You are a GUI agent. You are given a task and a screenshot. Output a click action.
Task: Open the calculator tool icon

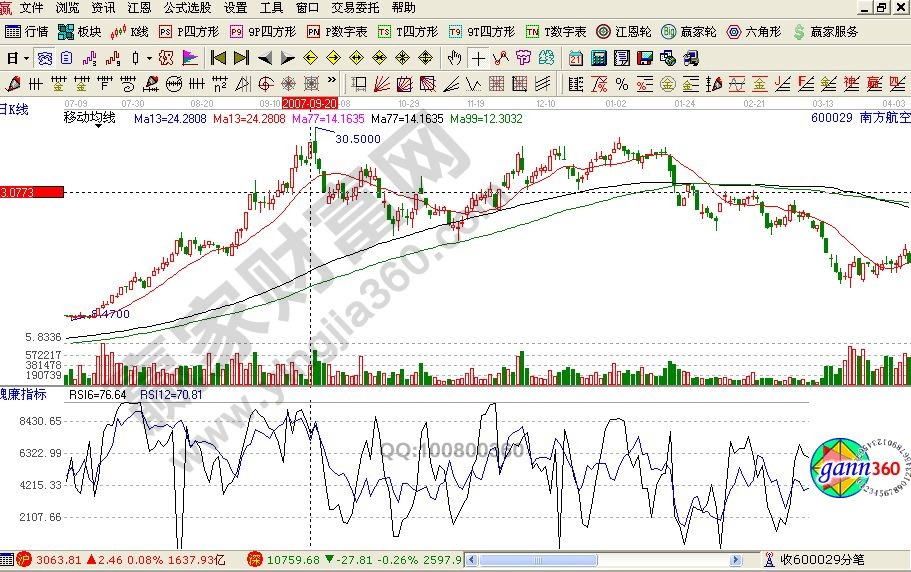click(x=598, y=57)
